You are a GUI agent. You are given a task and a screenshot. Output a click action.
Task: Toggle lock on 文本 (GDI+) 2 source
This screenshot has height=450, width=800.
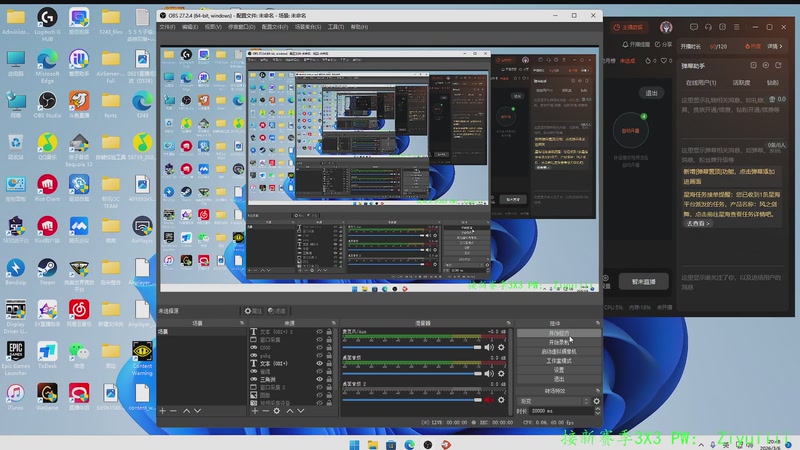[329, 332]
